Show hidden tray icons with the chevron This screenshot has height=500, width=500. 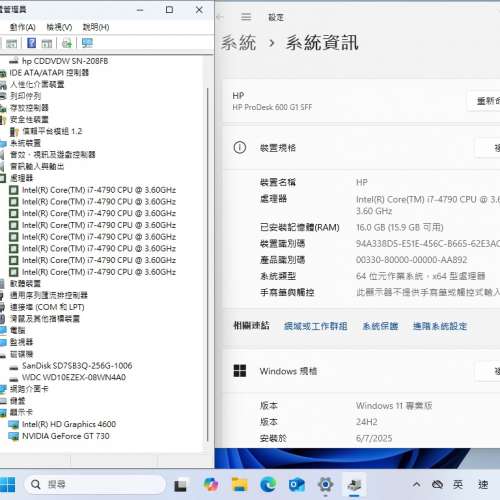(x=416, y=484)
